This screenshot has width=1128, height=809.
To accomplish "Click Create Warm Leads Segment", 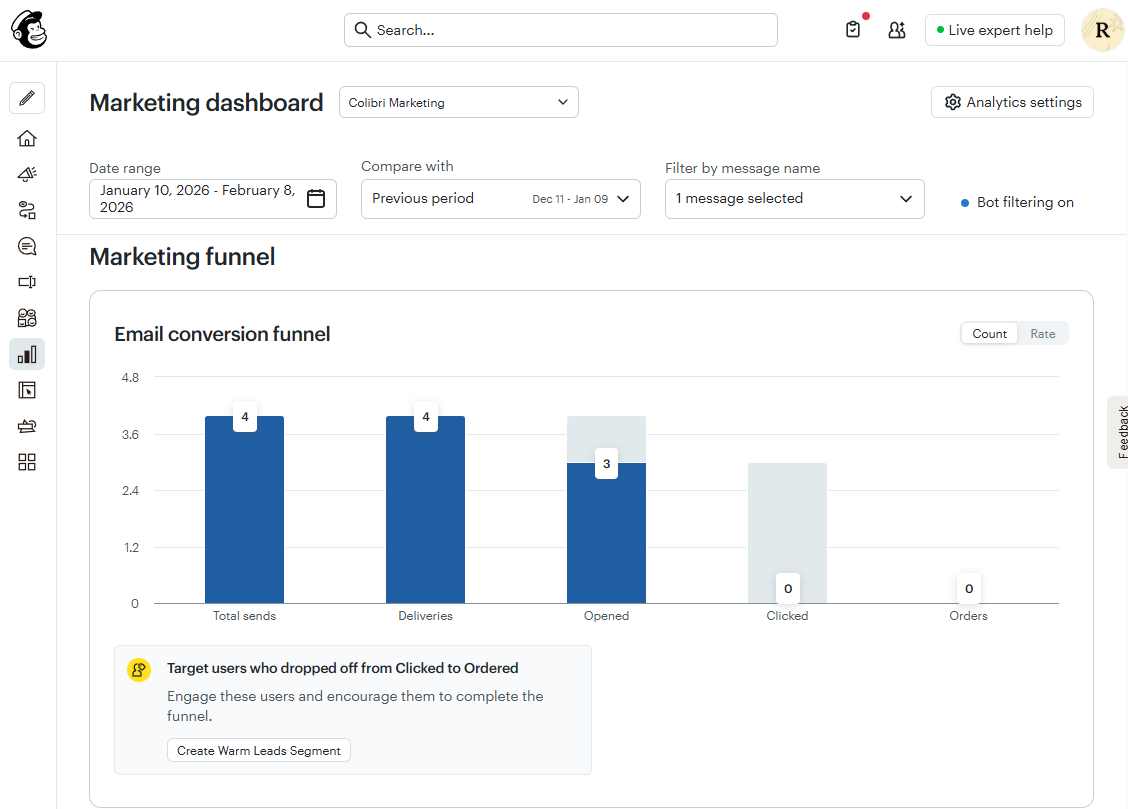I will [x=258, y=749].
